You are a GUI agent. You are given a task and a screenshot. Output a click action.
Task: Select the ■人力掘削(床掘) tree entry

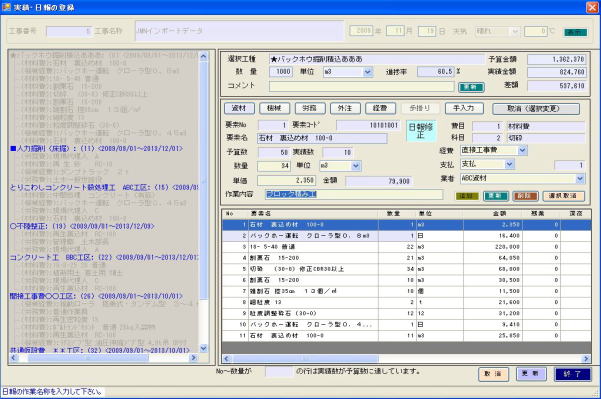tap(97, 148)
